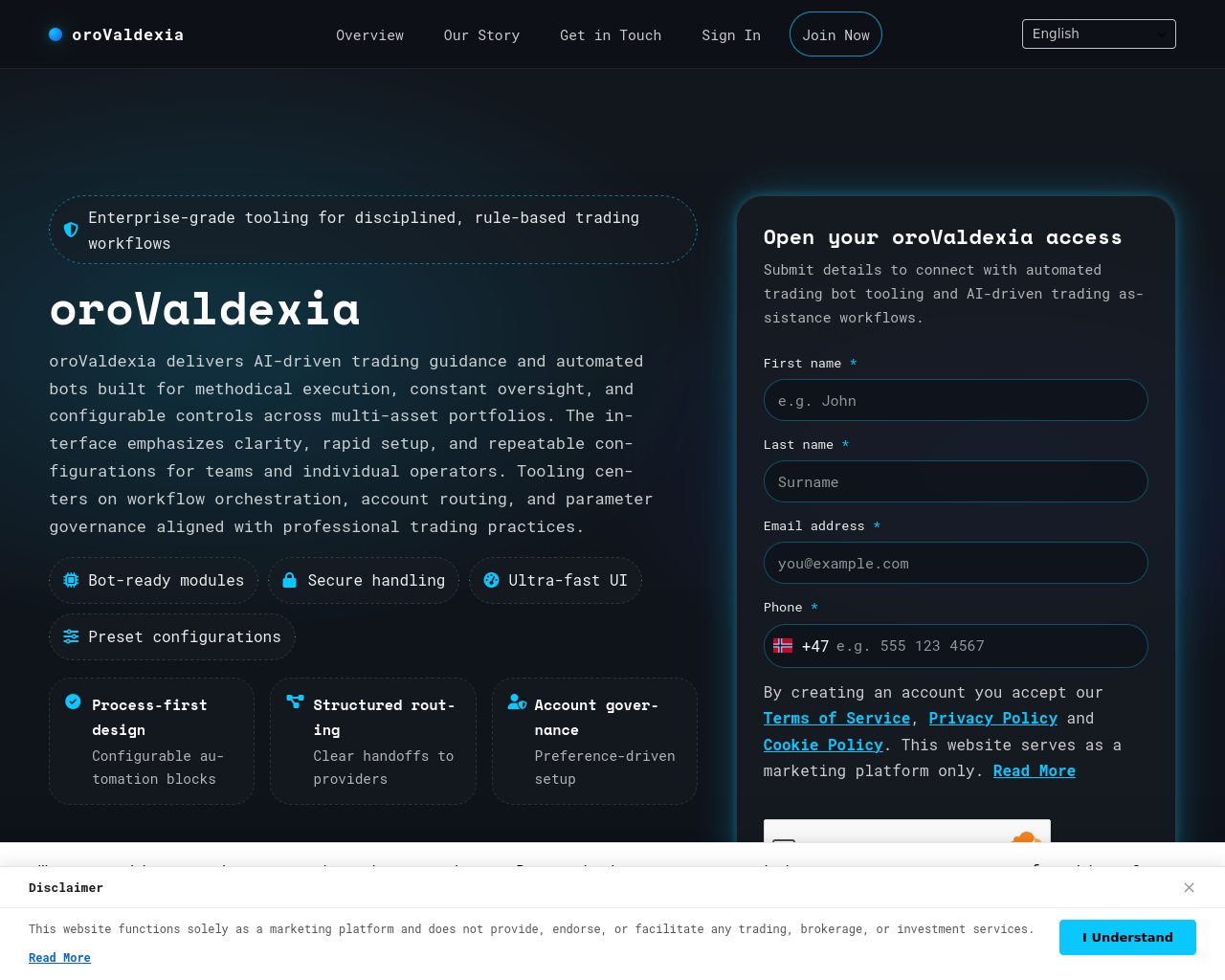1225x980 pixels.
Task: Click the Norway flag in the phone field
Action: (x=783, y=646)
